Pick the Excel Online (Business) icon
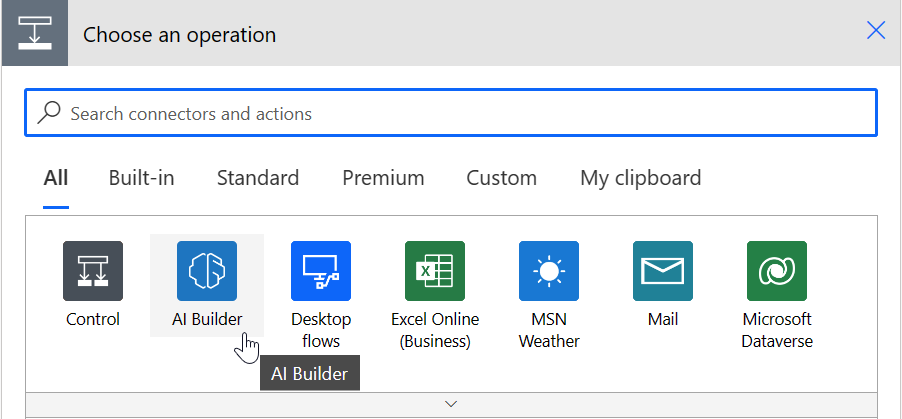This screenshot has height=419, width=902. click(x=435, y=271)
